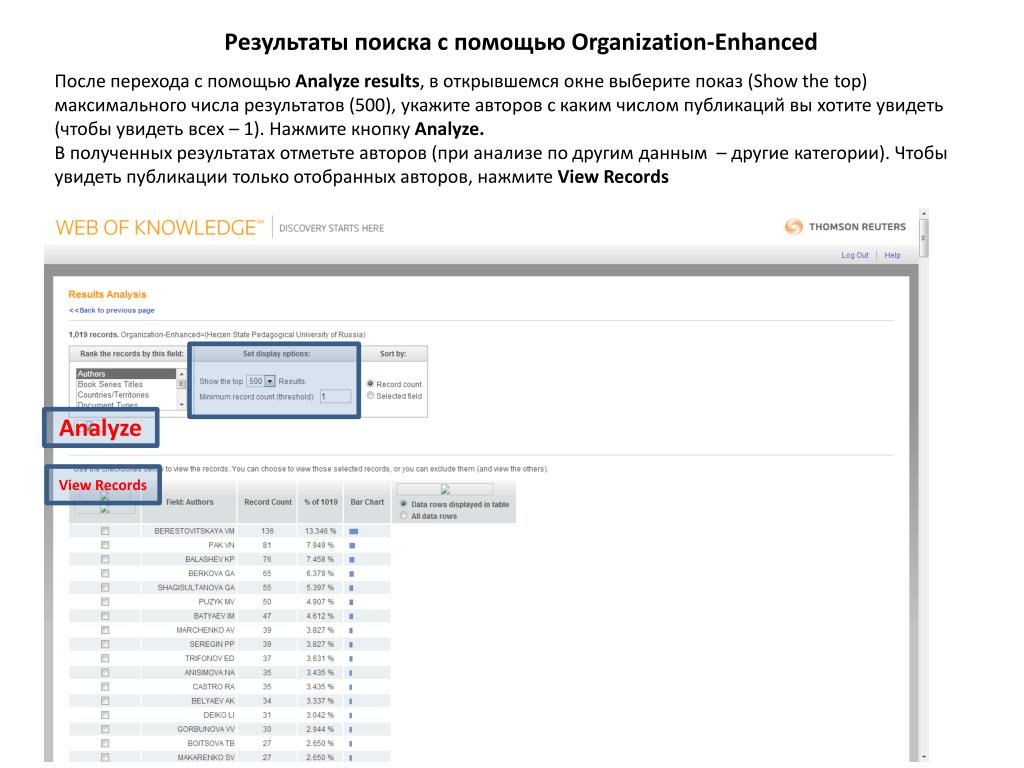Viewport: 1024px width, 768px height.
Task: Go back via Back to previous page
Action: pos(112,310)
